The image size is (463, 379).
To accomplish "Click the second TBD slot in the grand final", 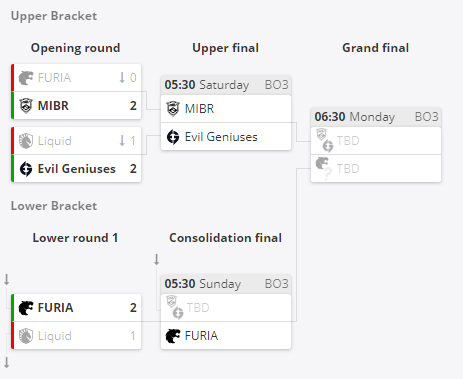I will [x=376, y=169].
